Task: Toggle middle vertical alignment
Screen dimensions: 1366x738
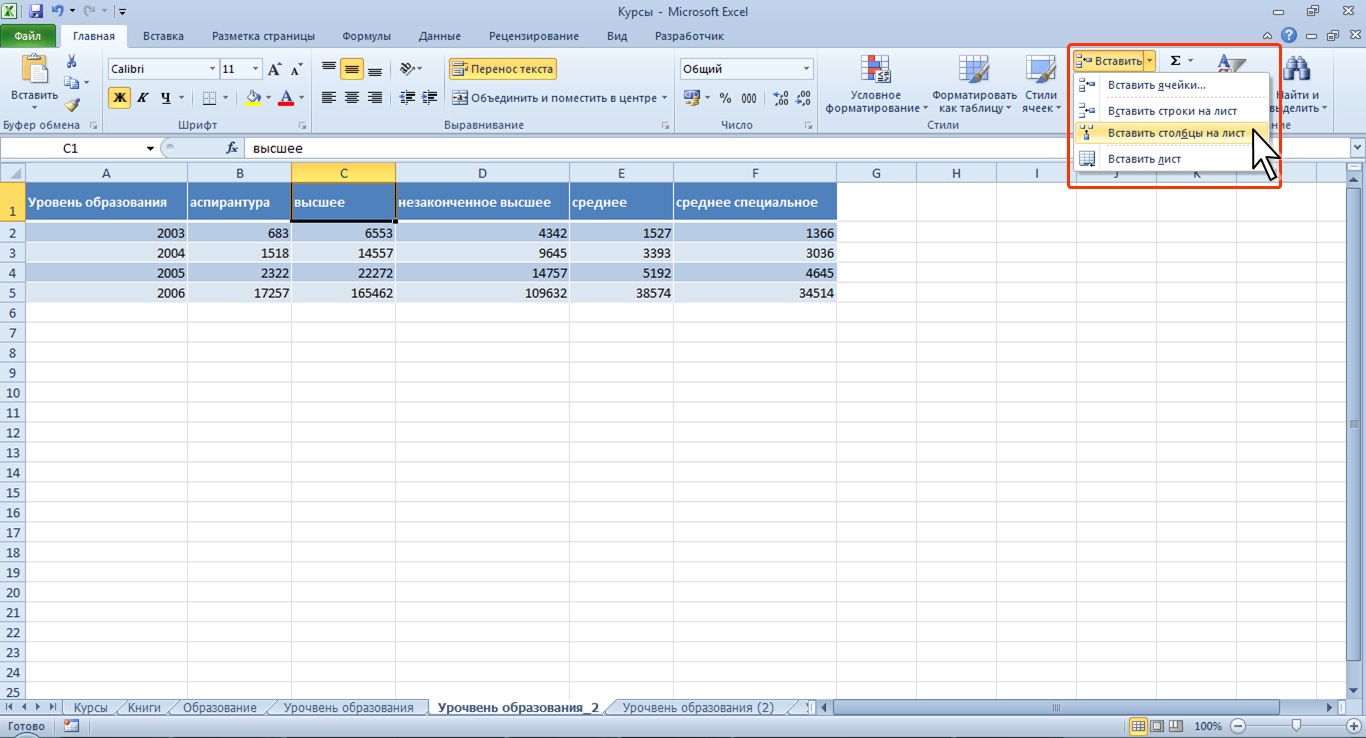Action: click(352, 69)
